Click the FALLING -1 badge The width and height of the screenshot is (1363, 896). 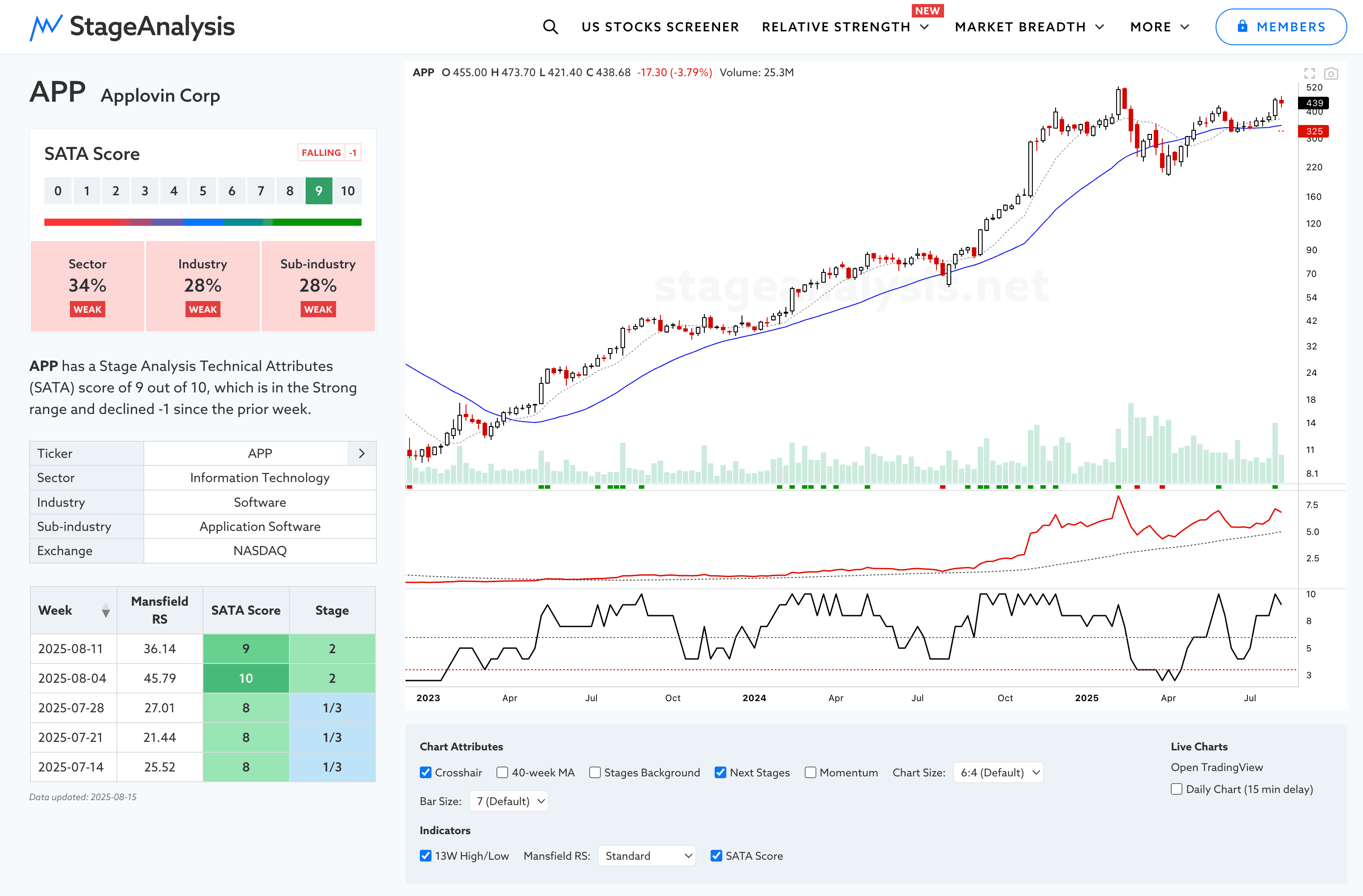329,153
